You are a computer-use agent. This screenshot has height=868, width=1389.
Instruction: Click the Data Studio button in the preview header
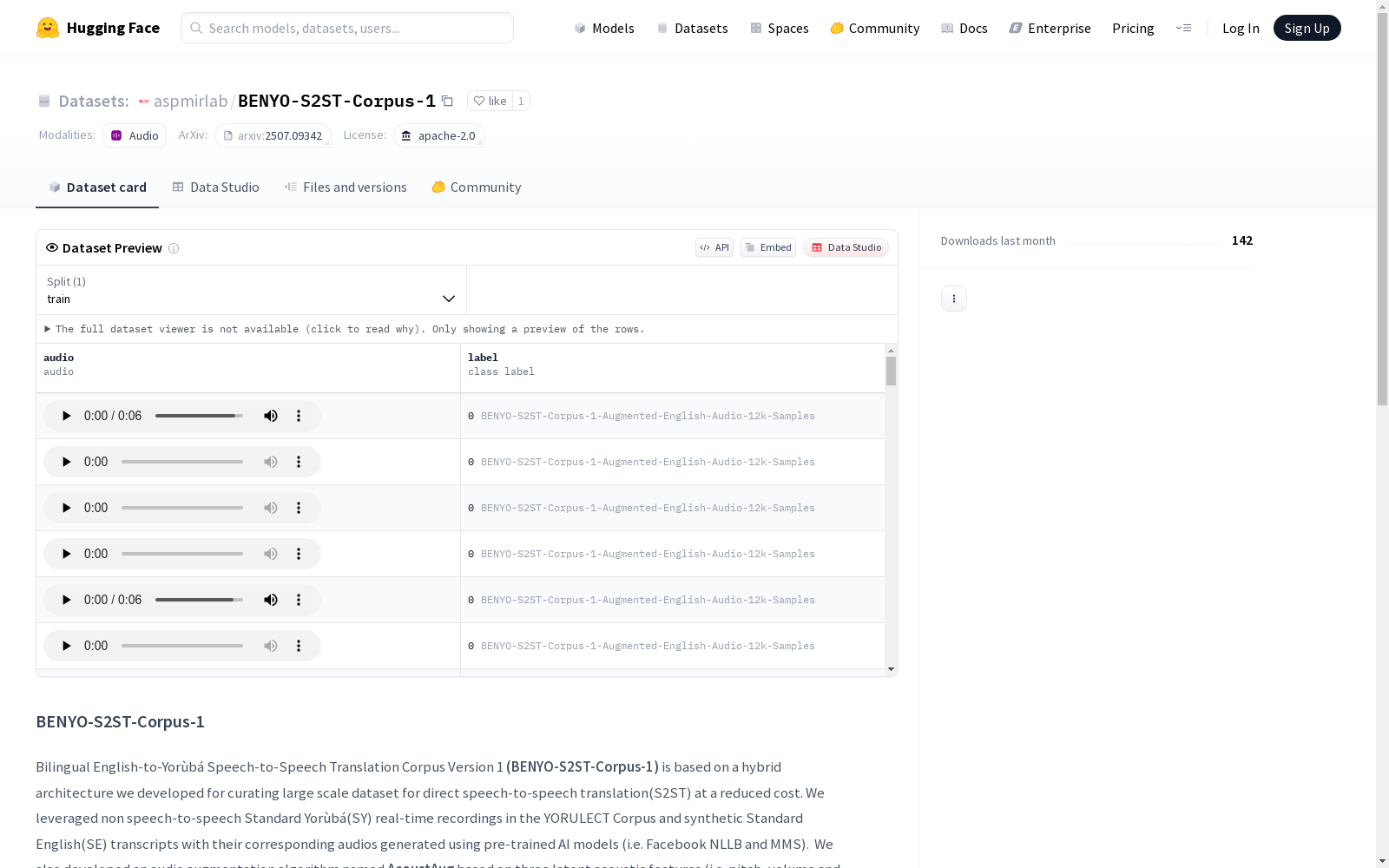[x=846, y=247]
